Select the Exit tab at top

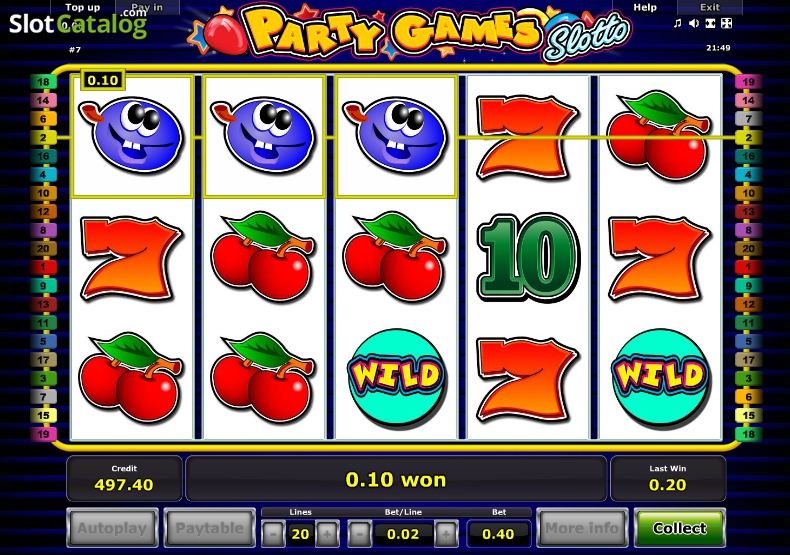coord(710,8)
